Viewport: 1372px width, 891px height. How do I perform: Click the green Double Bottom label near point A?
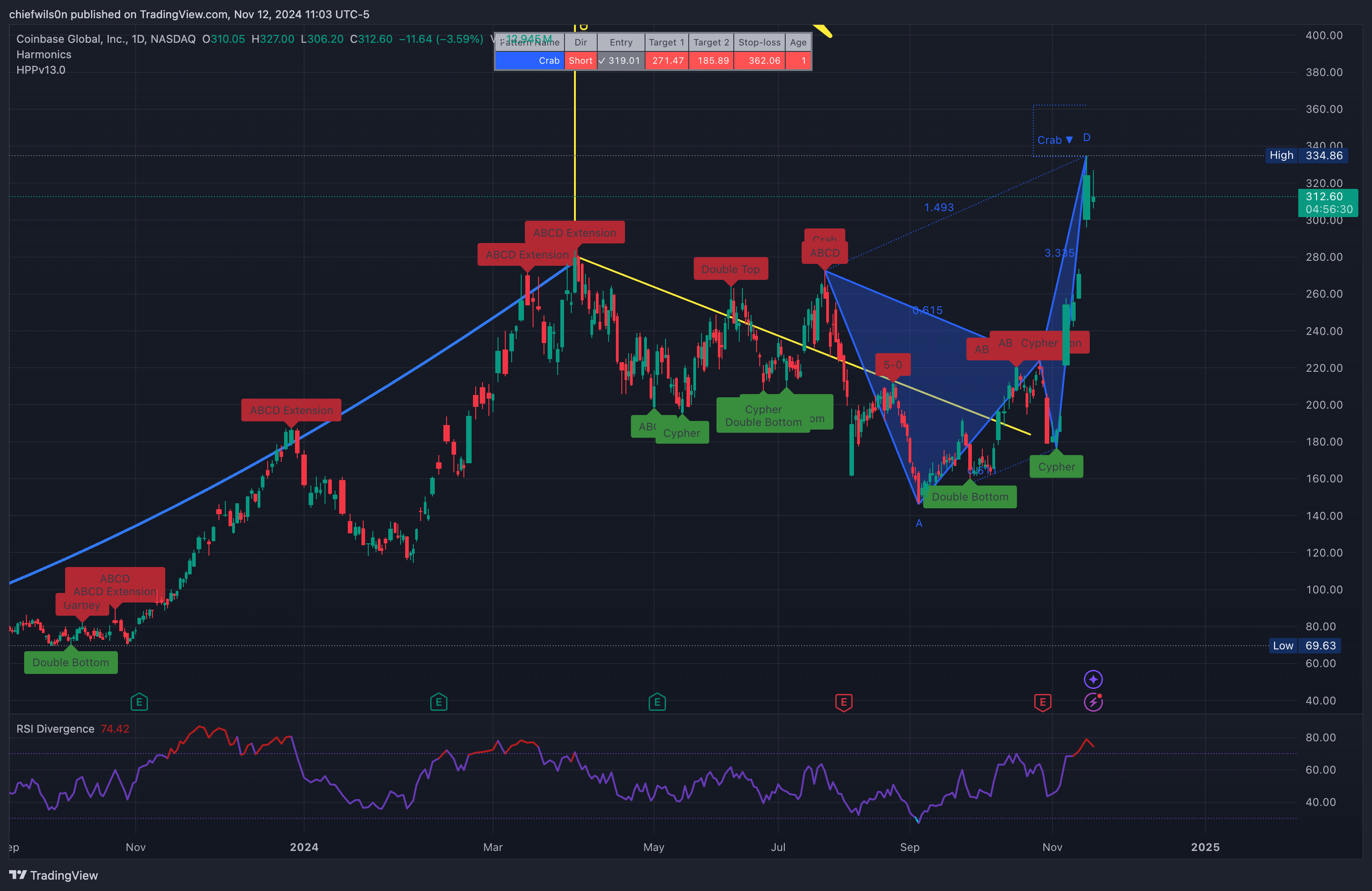click(x=970, y=497)
